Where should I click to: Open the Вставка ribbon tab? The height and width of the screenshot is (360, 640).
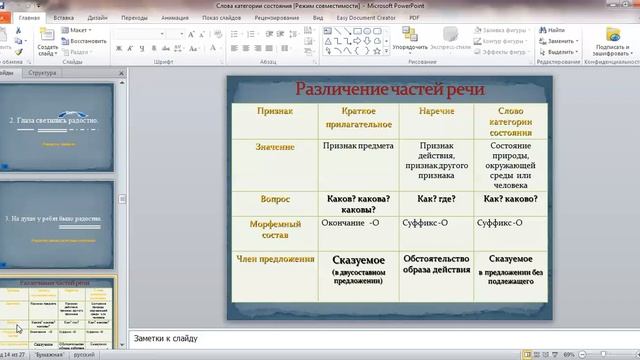64,18
